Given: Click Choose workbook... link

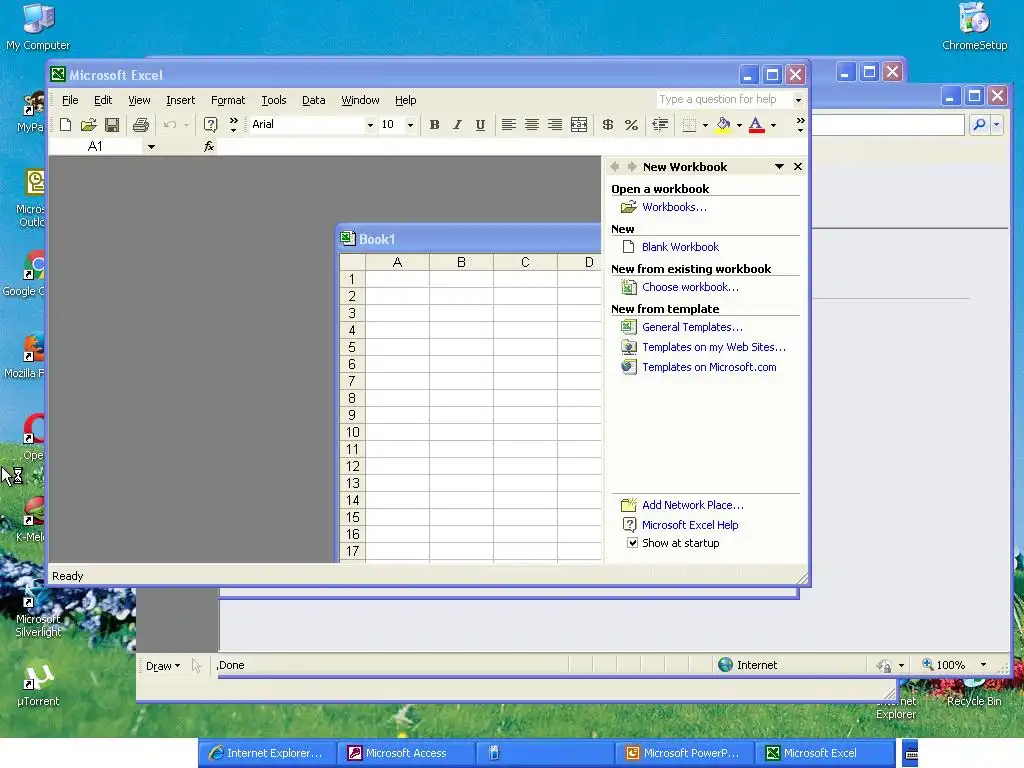Looking at the screenshot, I should (690, 287).
